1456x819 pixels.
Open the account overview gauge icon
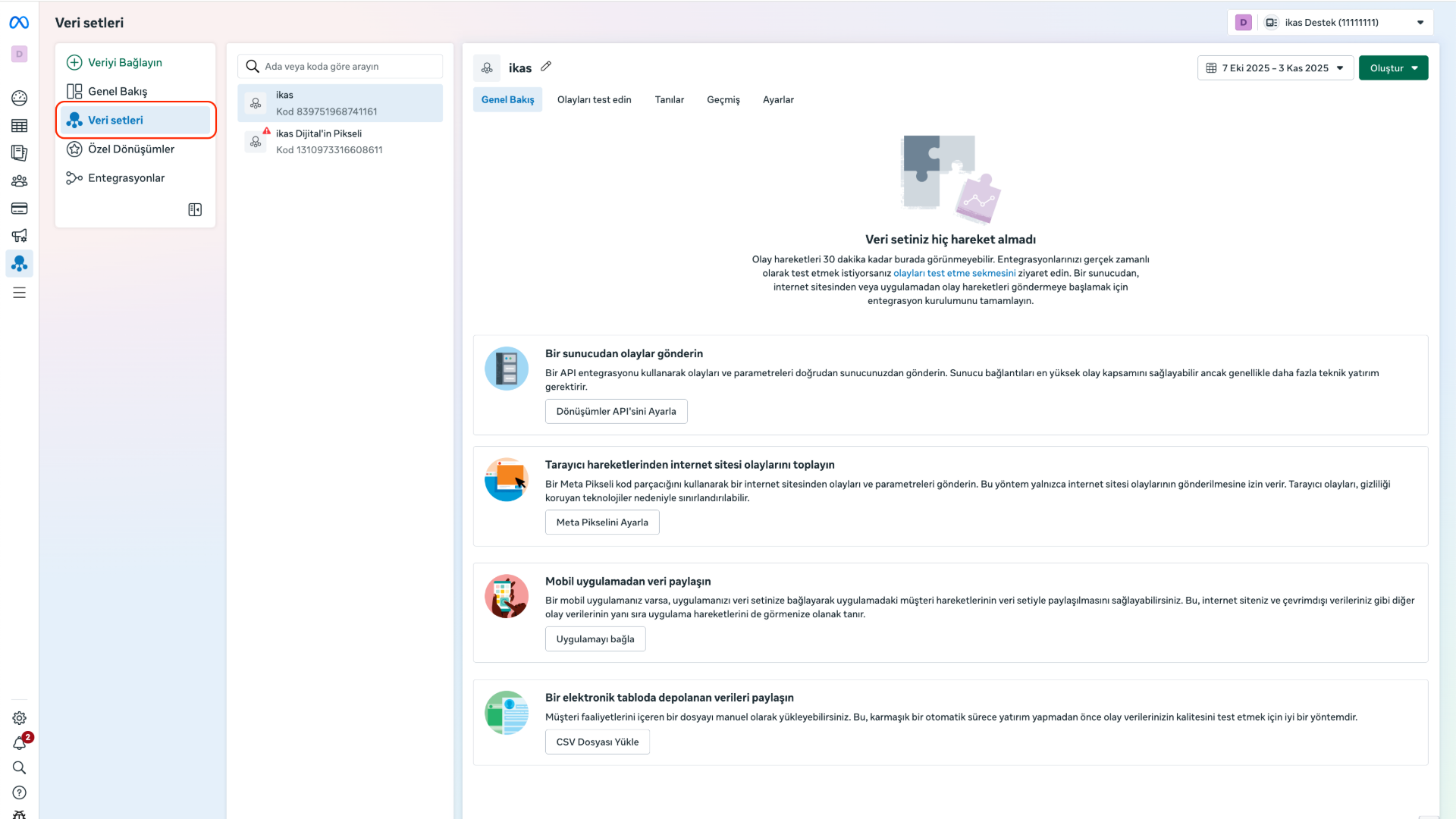[20, 98]
